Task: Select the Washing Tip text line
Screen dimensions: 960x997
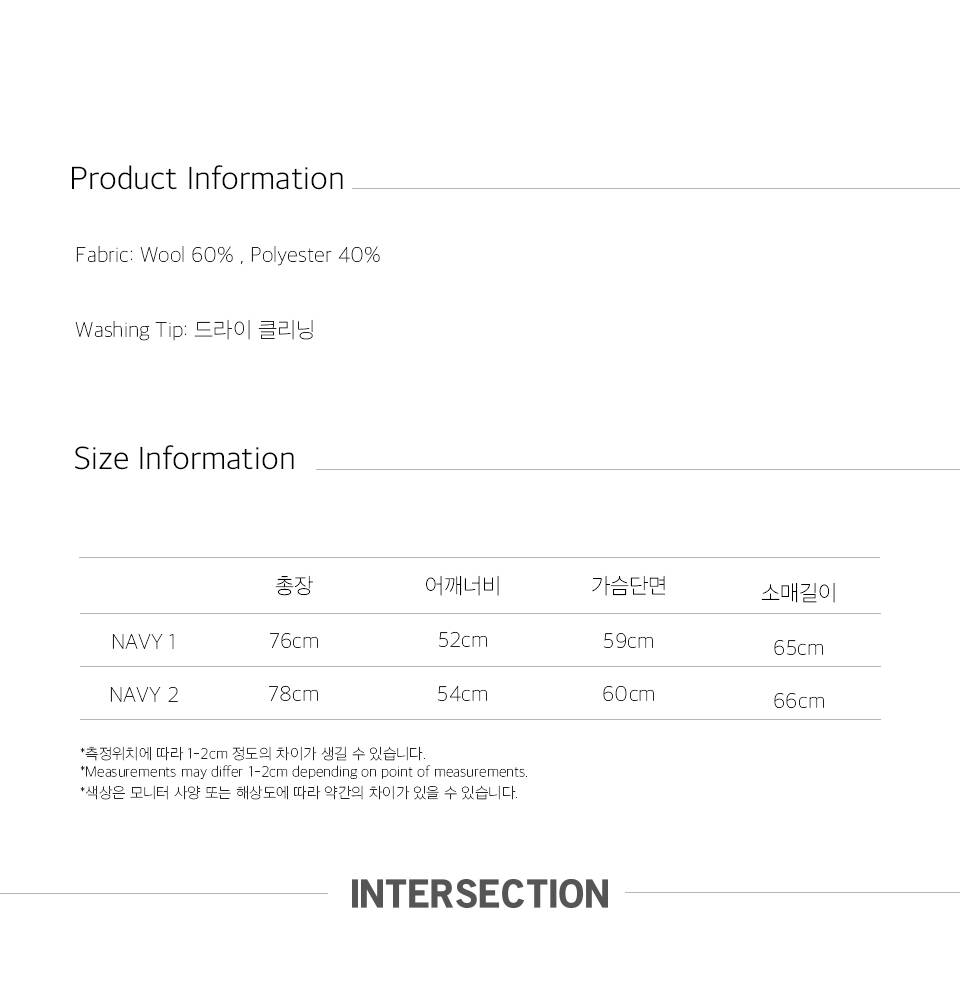Action: 195,330
